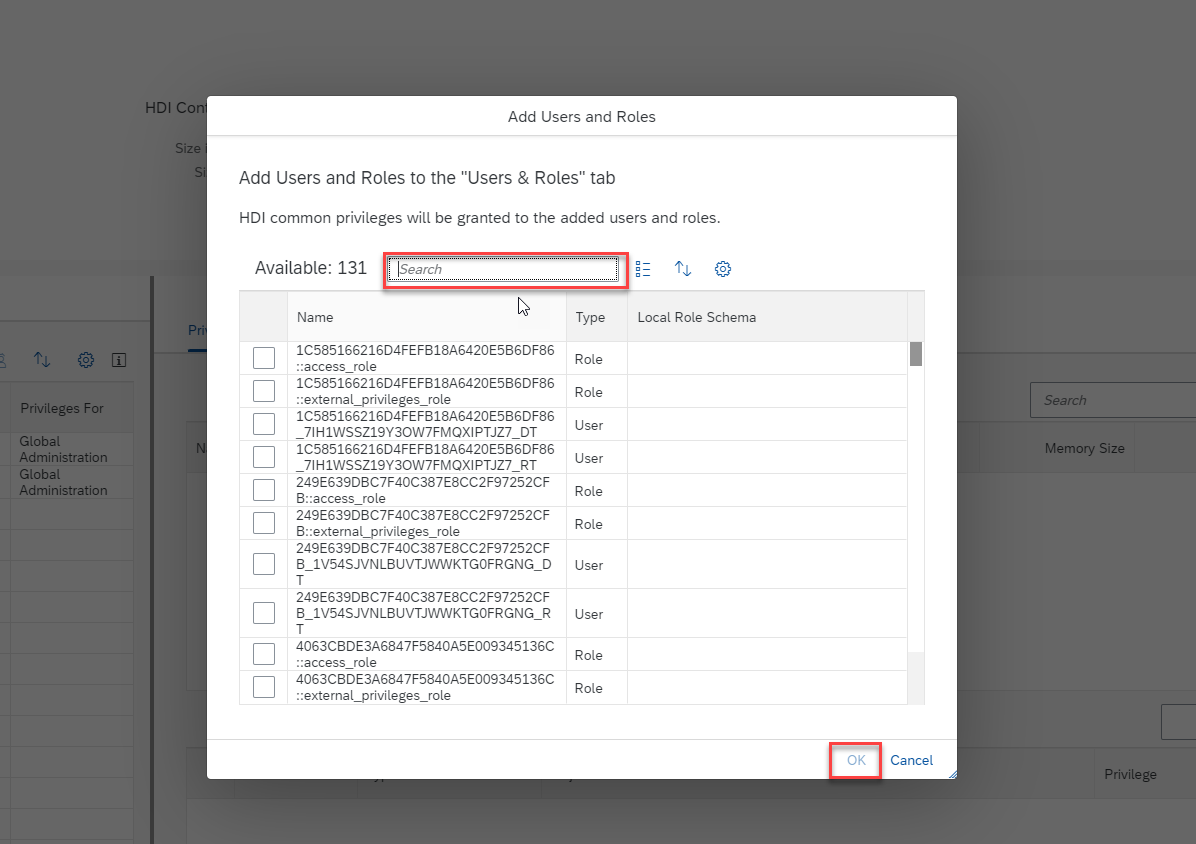Focus the dialog Search field
The height and width of the screenshot is (844, 1196).
[x=503, y=269]
